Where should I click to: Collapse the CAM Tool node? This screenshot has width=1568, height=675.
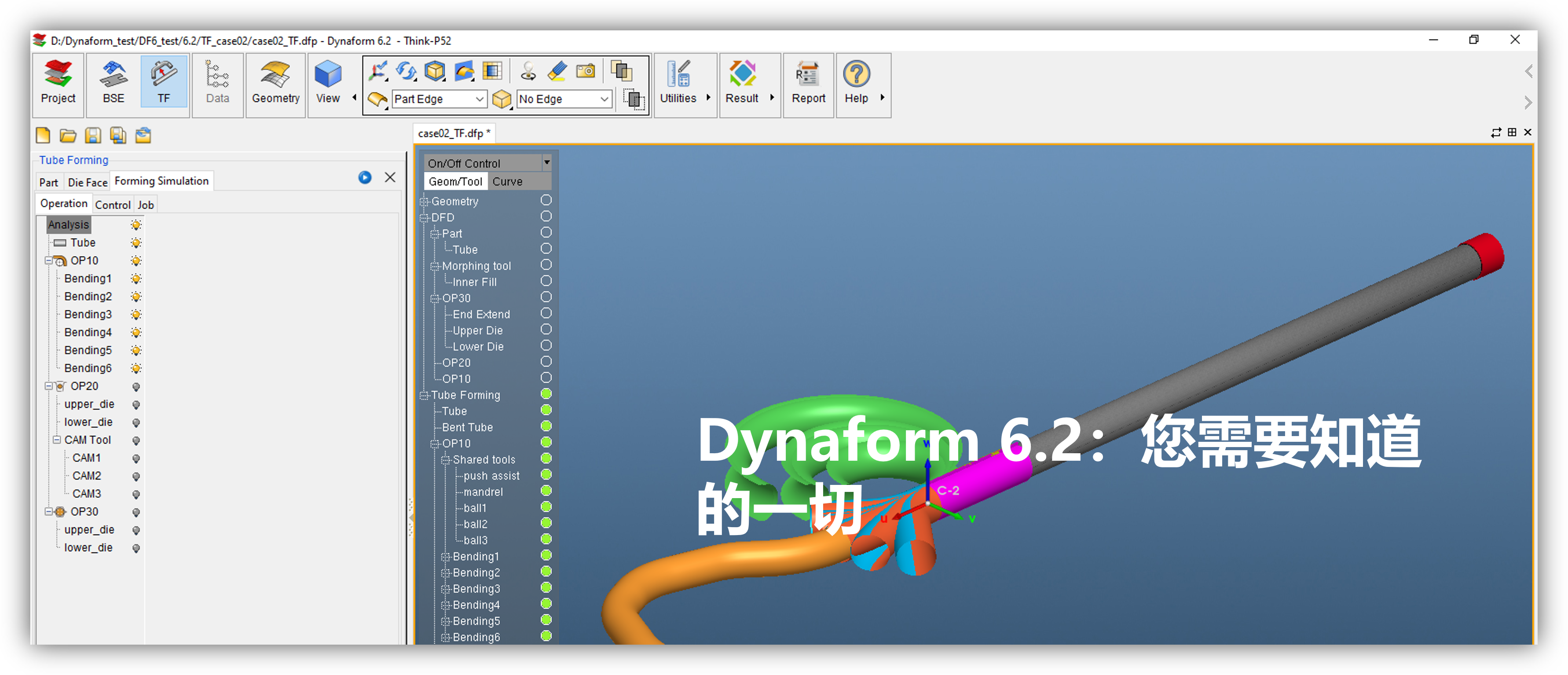coord(57,440)
